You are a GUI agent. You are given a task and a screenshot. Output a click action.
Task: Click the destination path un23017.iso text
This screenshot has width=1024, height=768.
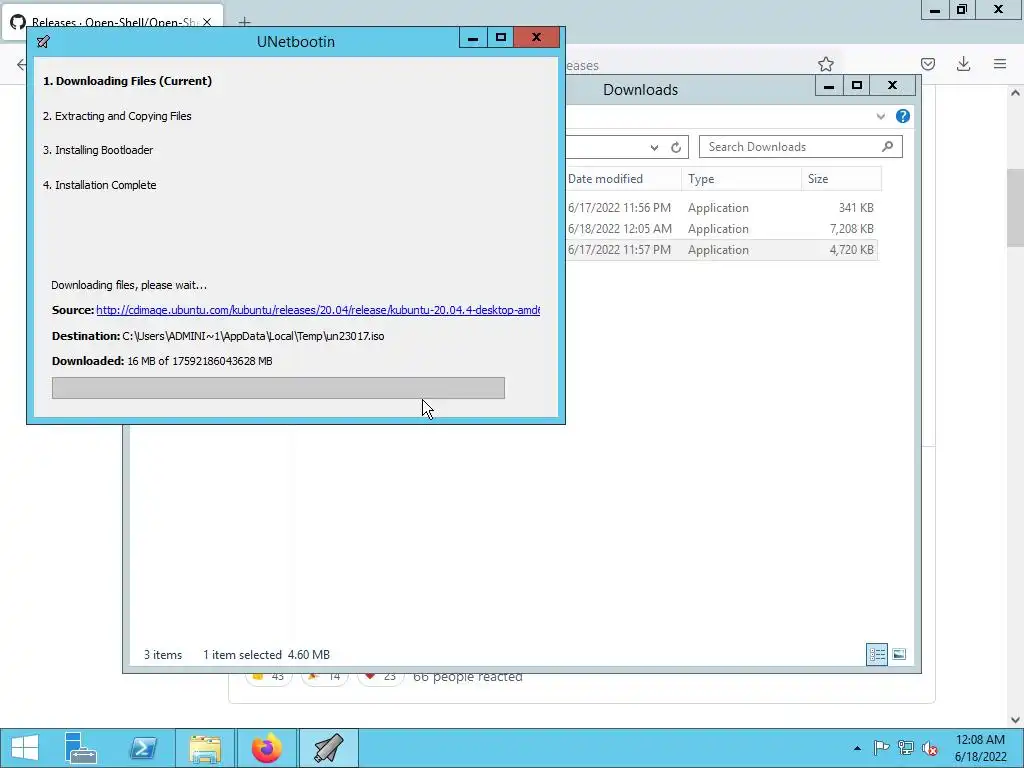(x=253, y=336)
